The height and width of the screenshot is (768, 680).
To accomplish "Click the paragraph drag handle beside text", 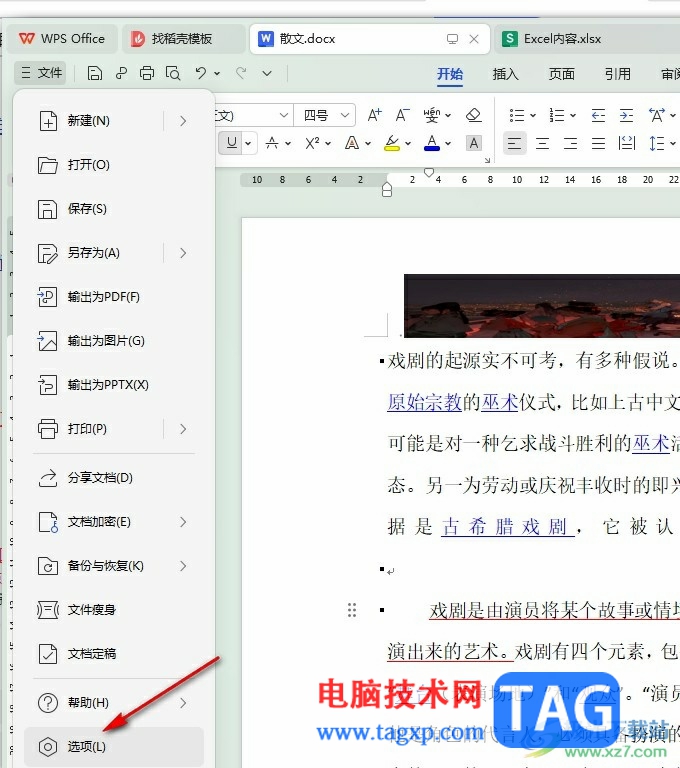I will pyautogui.click(x=351, y=610).
